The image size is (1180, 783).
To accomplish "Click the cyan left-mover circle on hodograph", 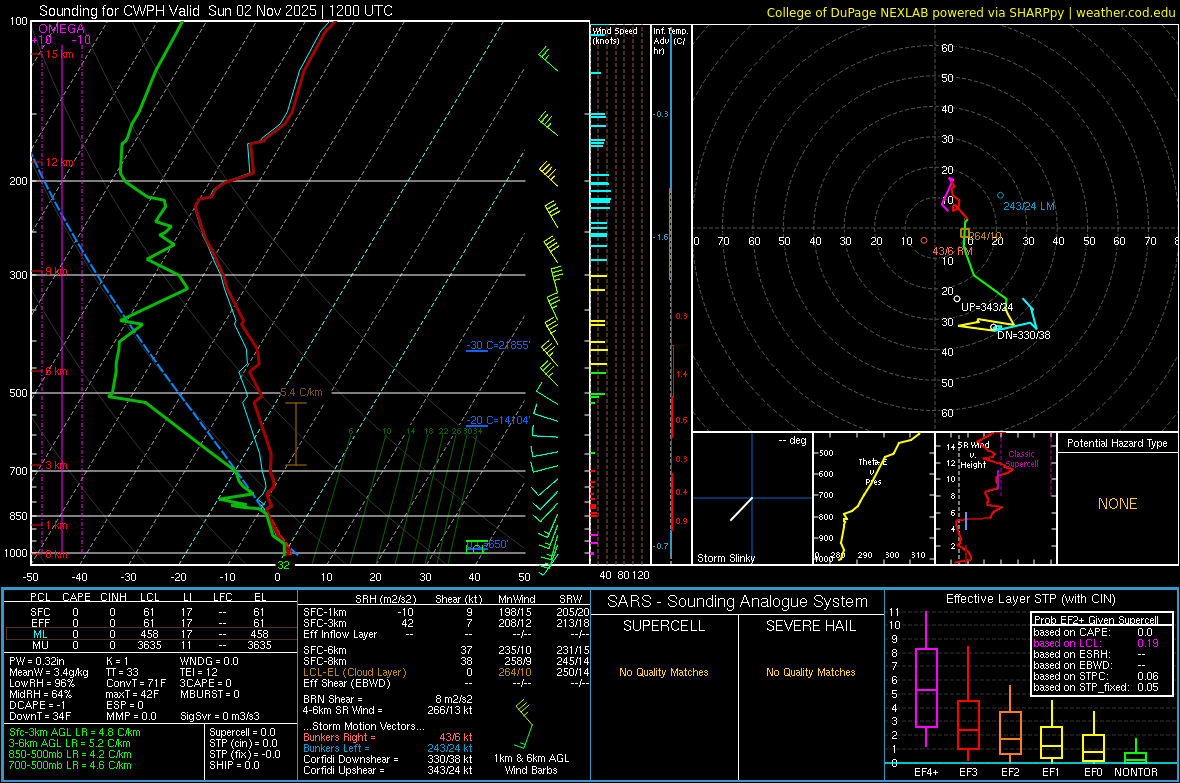I will pyautogui.click(x=1000, y=196).
